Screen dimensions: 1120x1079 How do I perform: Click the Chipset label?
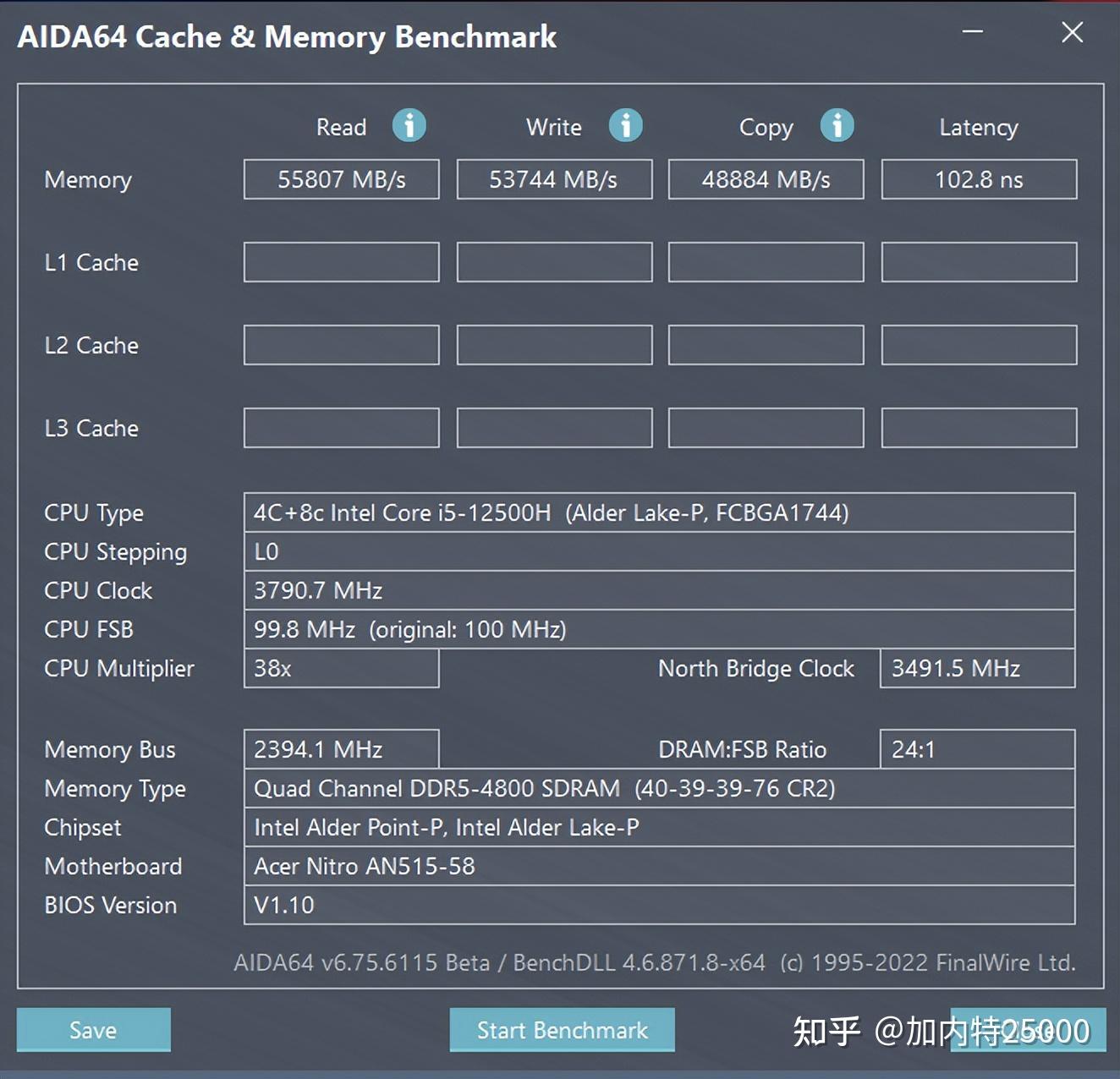tap(83, 828)
